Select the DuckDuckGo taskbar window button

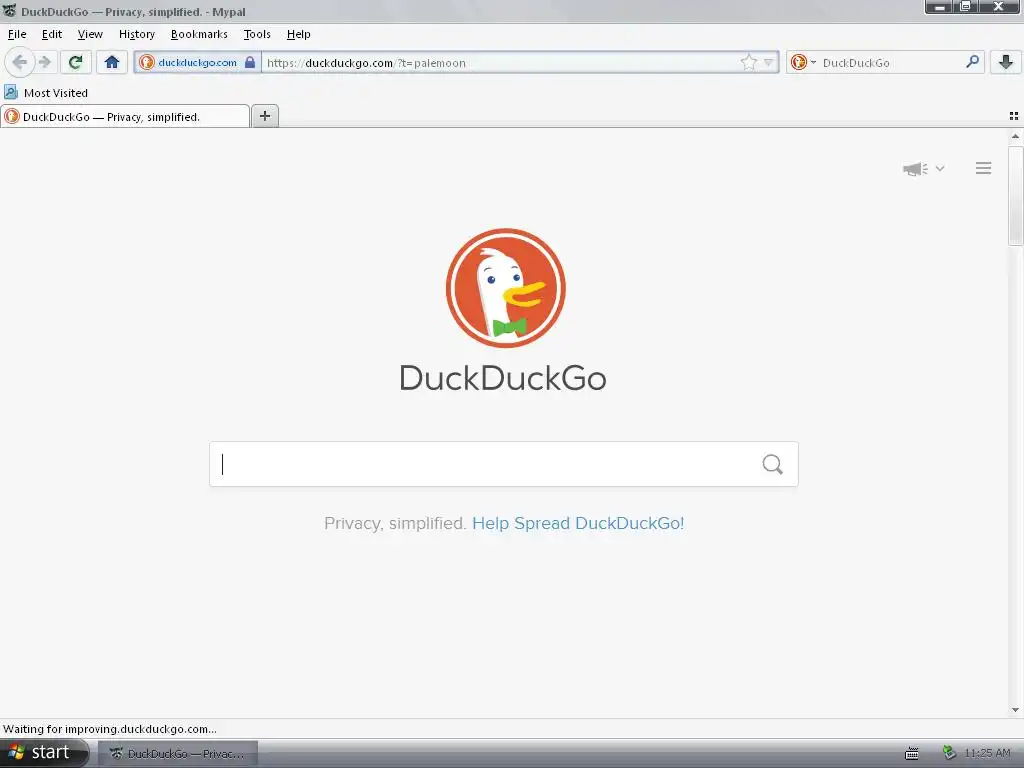178,754
